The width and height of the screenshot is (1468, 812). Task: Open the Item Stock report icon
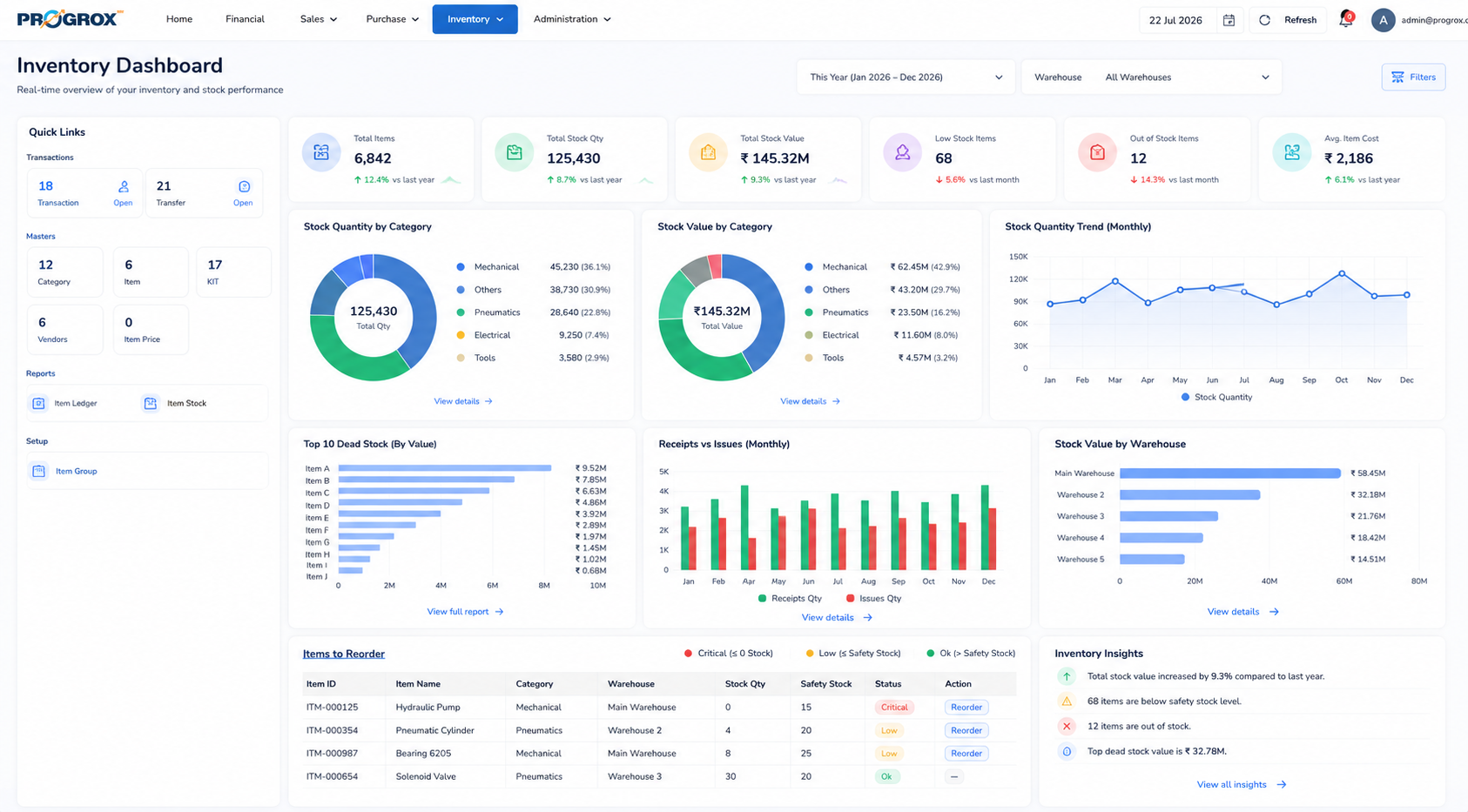click(151, 404)
